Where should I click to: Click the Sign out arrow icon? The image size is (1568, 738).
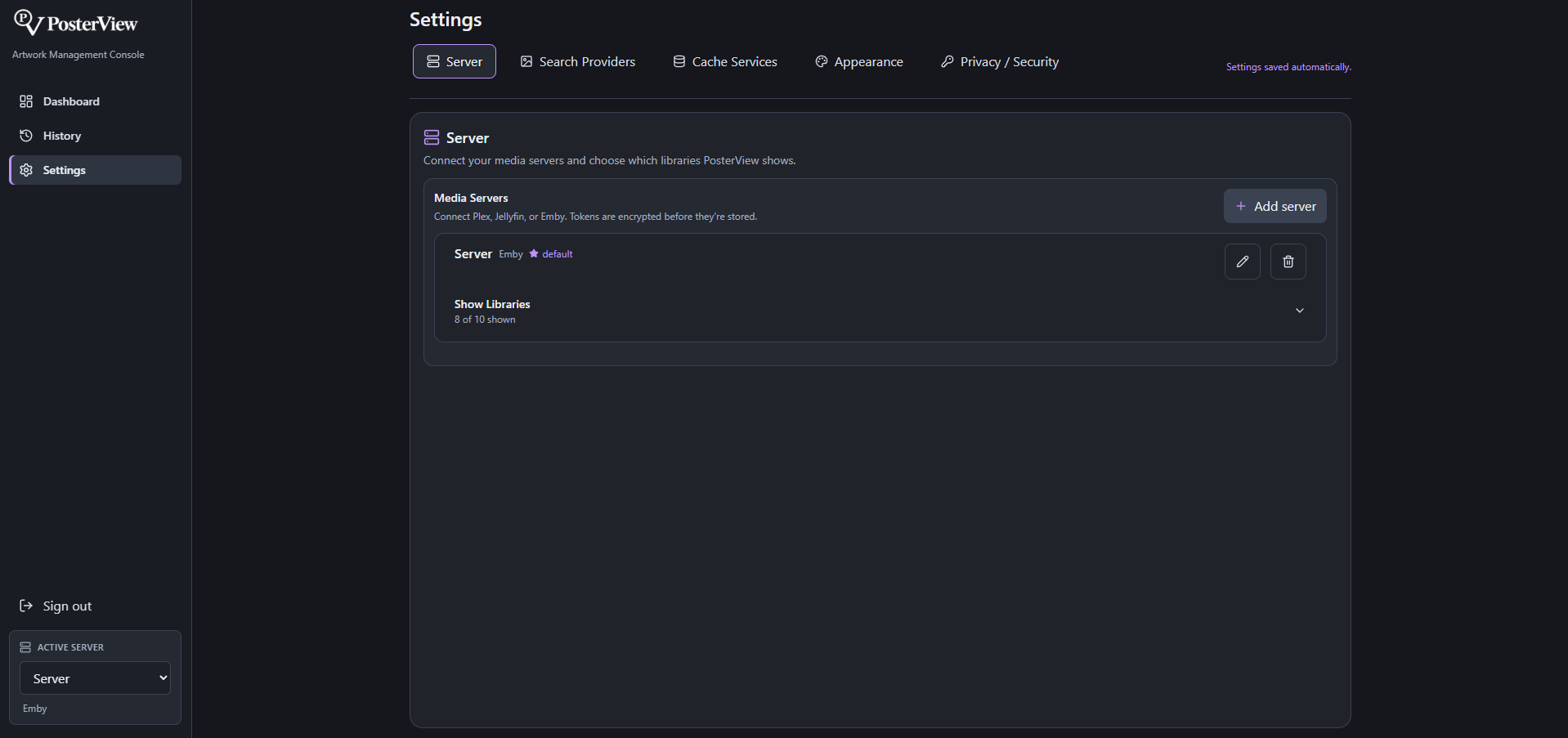26,606
